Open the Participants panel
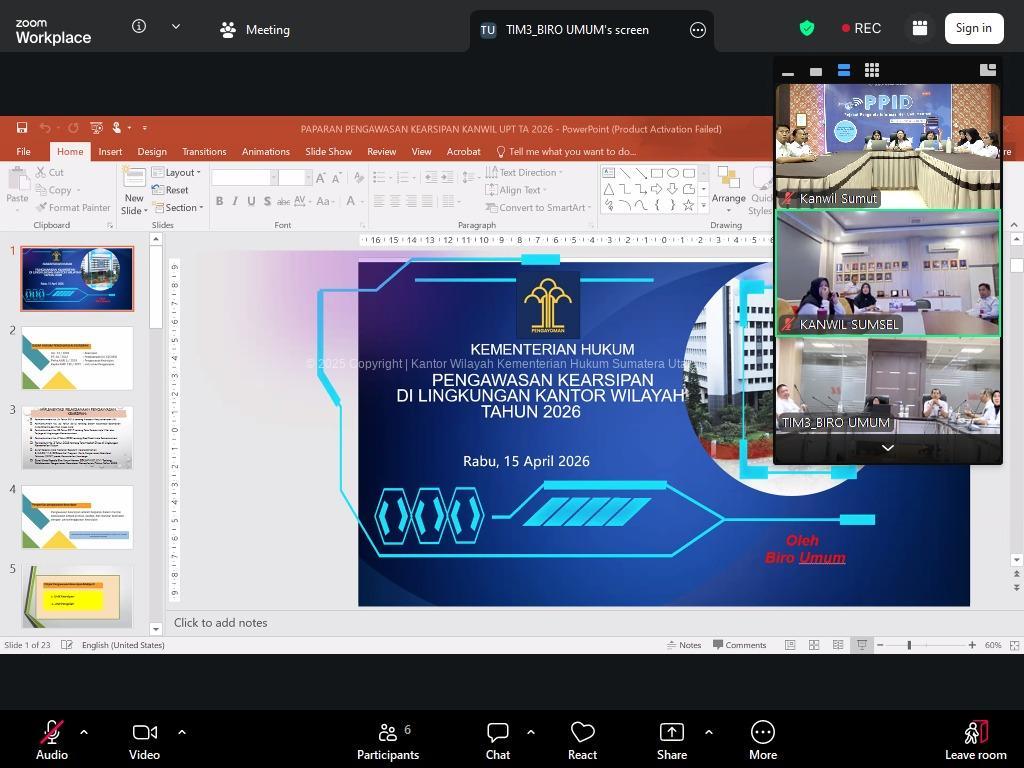 (388, 740)
